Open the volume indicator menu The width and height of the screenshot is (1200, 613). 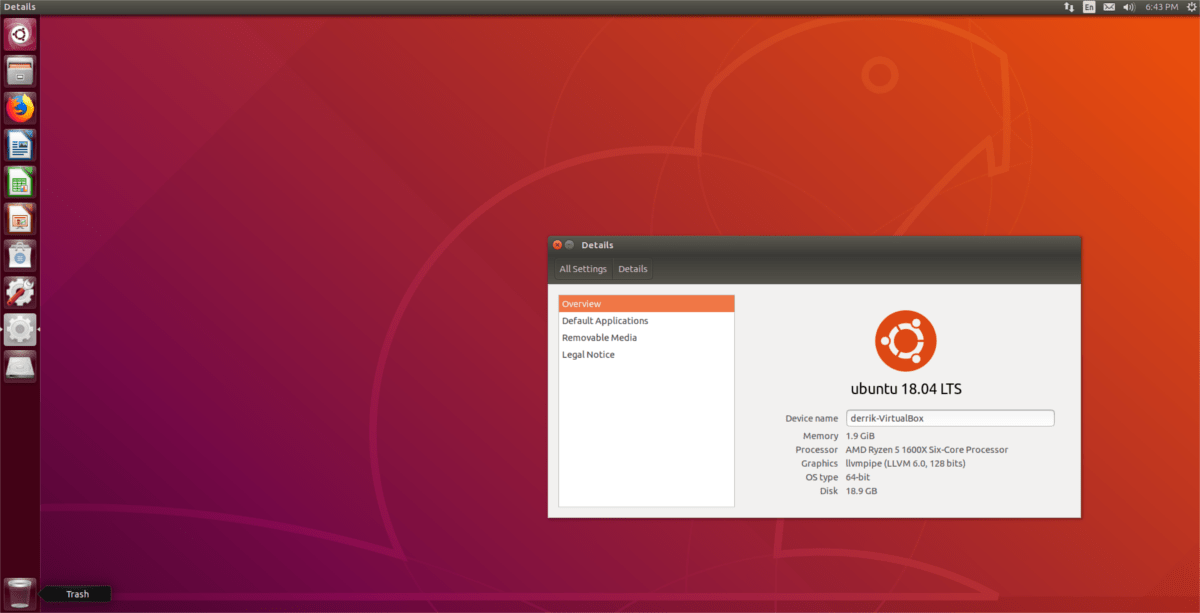(x=1129, y=7)
